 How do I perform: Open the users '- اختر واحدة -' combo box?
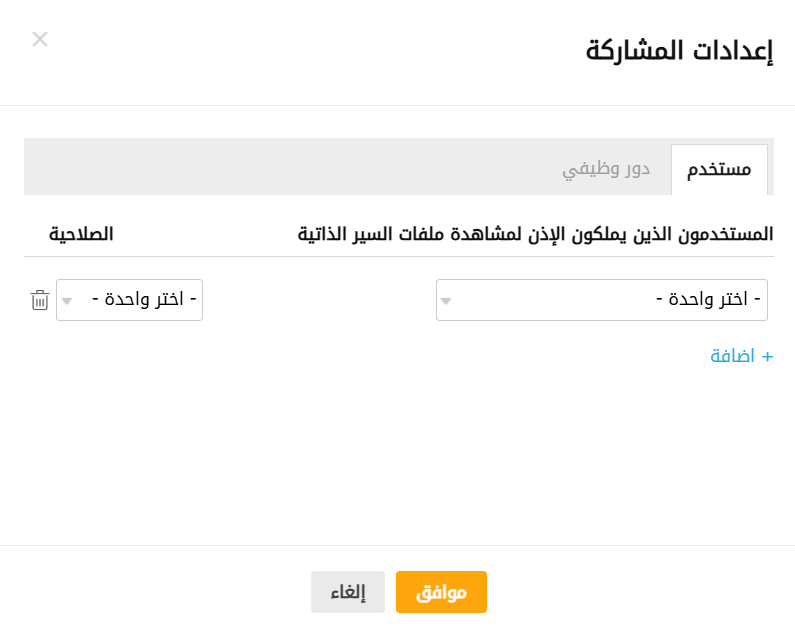pos(601,300)
